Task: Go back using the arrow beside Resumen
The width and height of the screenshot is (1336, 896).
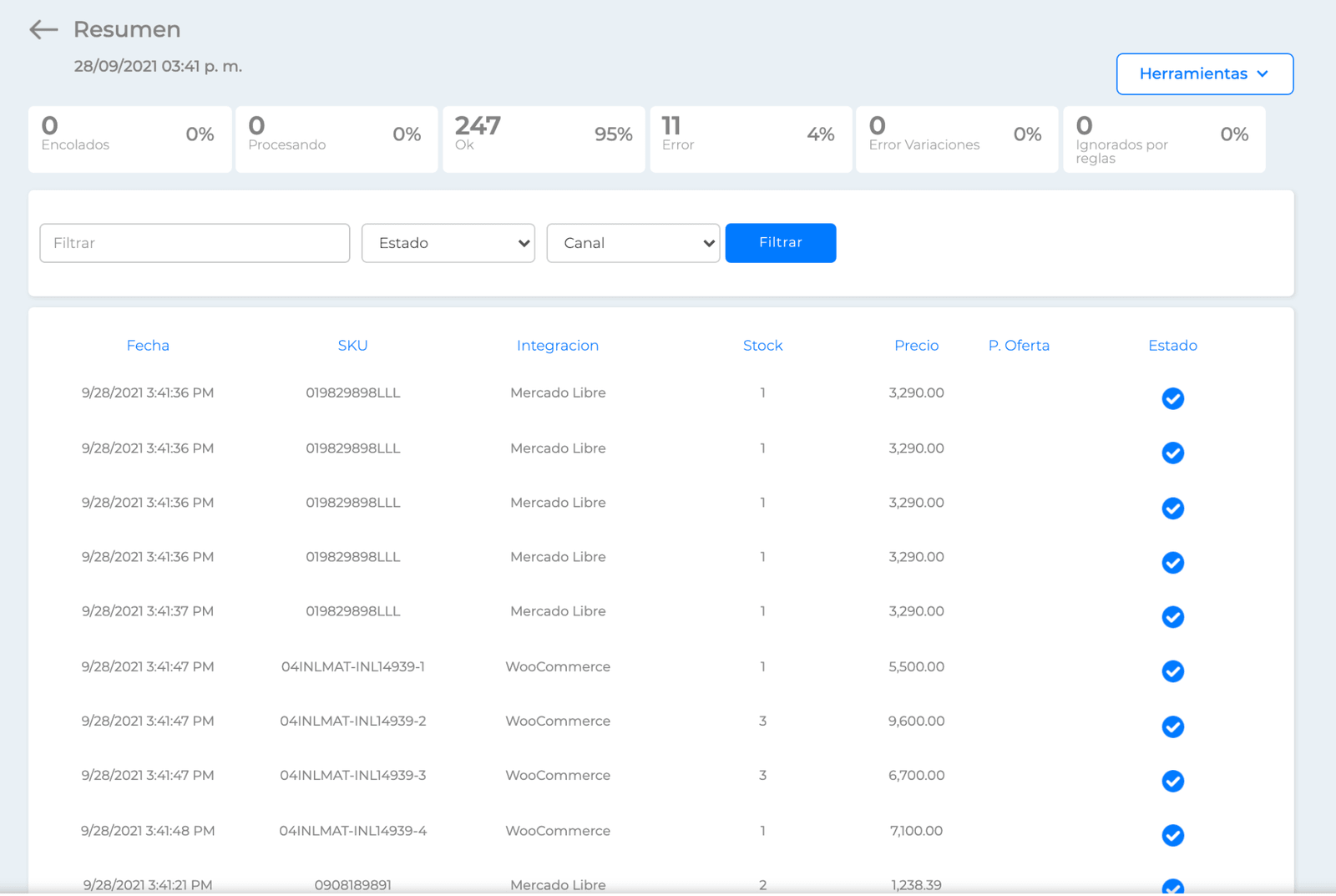Action: 43,30
